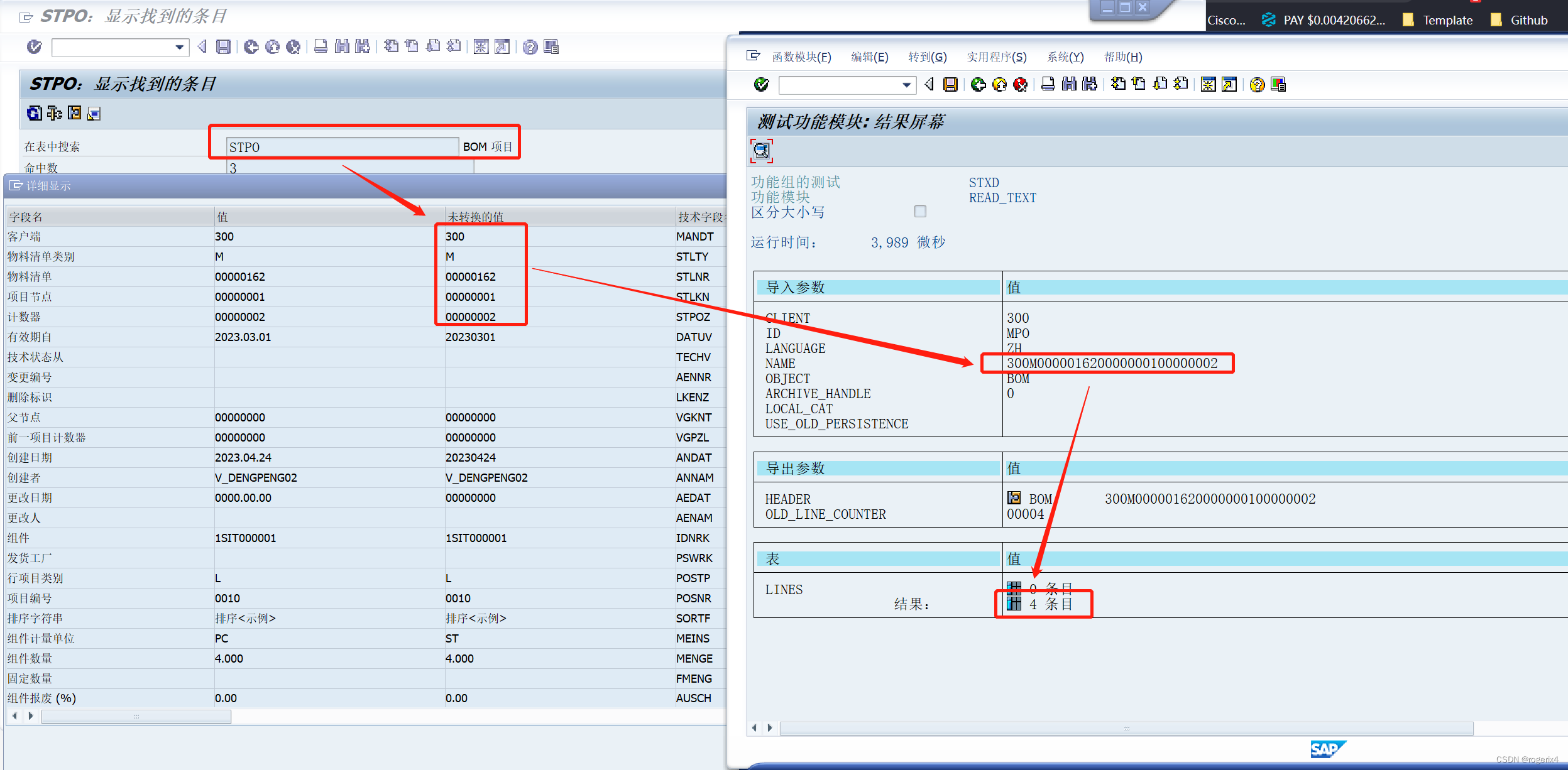Click the V_DENGPENG02 creator value in 值 column
The width and height of the screenshot is (1568, 770).
(256, 477)
